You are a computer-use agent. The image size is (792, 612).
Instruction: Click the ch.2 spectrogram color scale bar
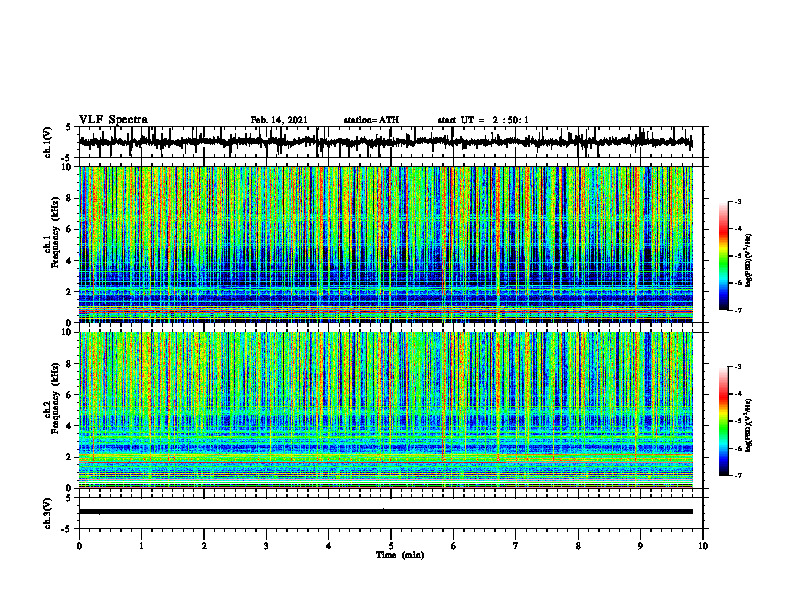724,421
